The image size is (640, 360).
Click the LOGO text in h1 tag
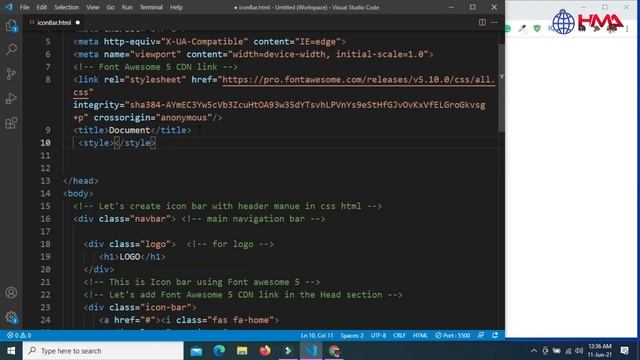pyautogui.click(x=130, y=257)
